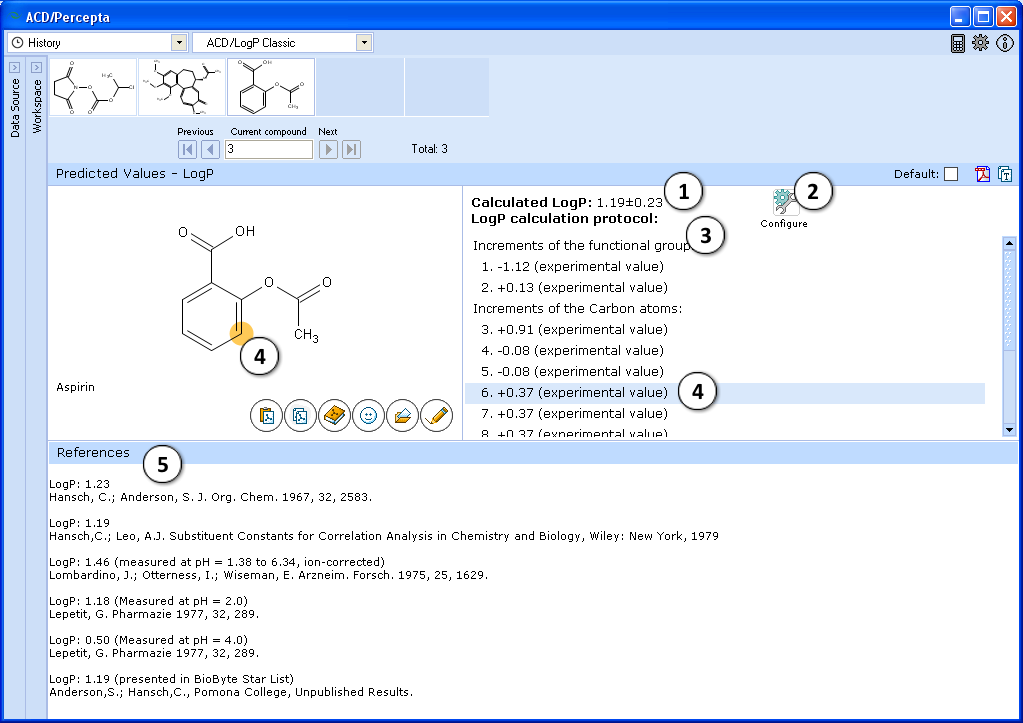Select the first compound thumbnail in history
The image size is (1023, 723).
93,87
